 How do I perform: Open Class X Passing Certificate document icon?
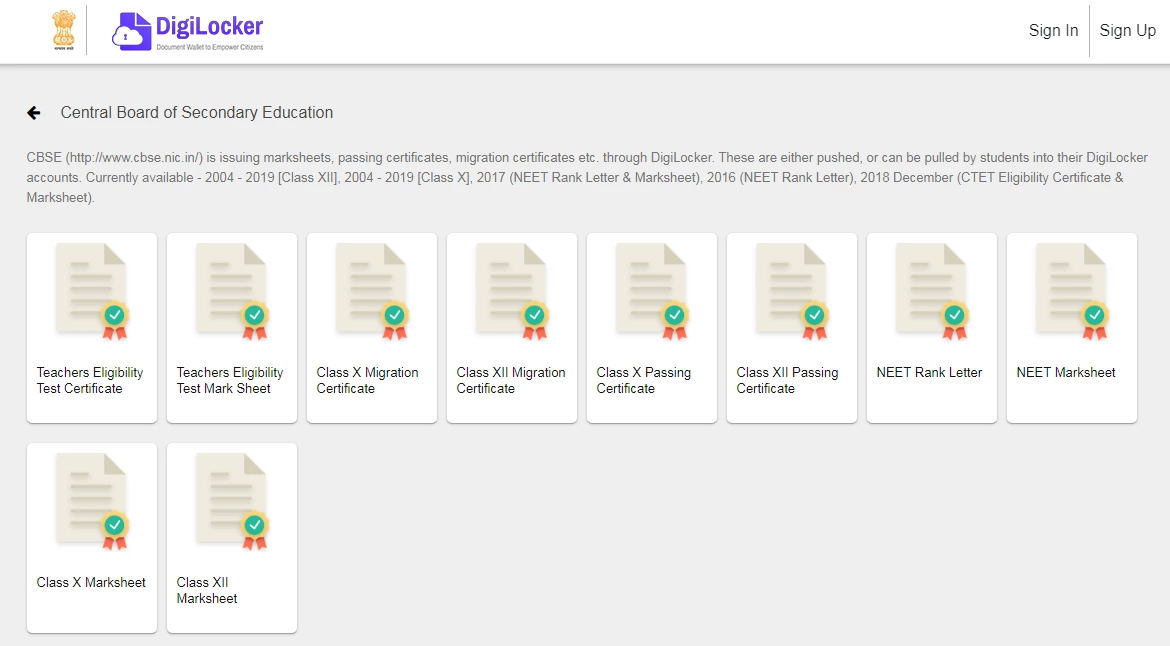[651, 292]
